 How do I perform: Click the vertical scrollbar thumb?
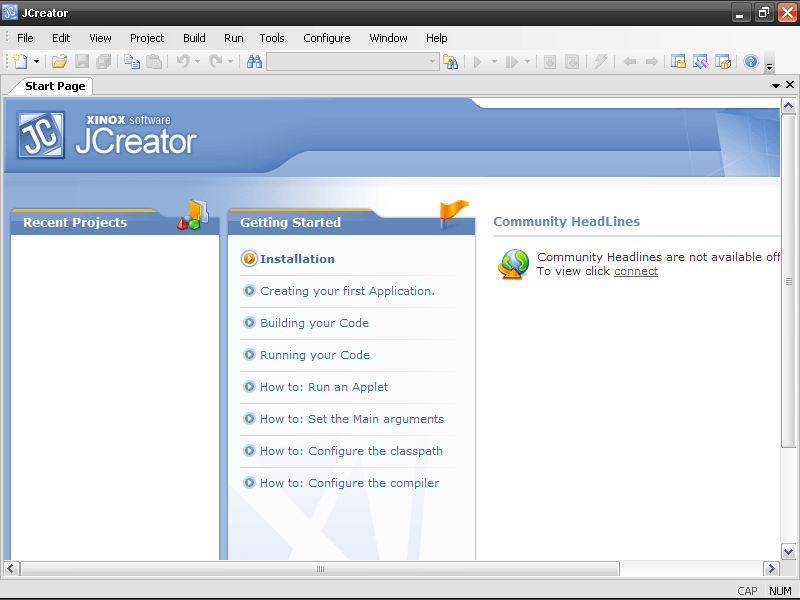point(788,281)
